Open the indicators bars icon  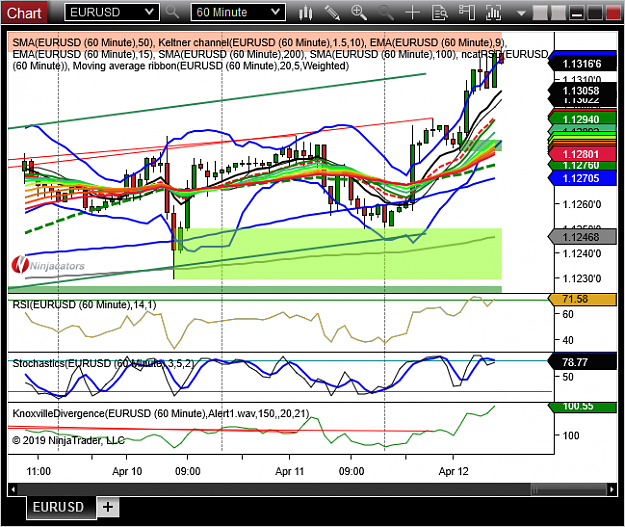coord(493,13)
